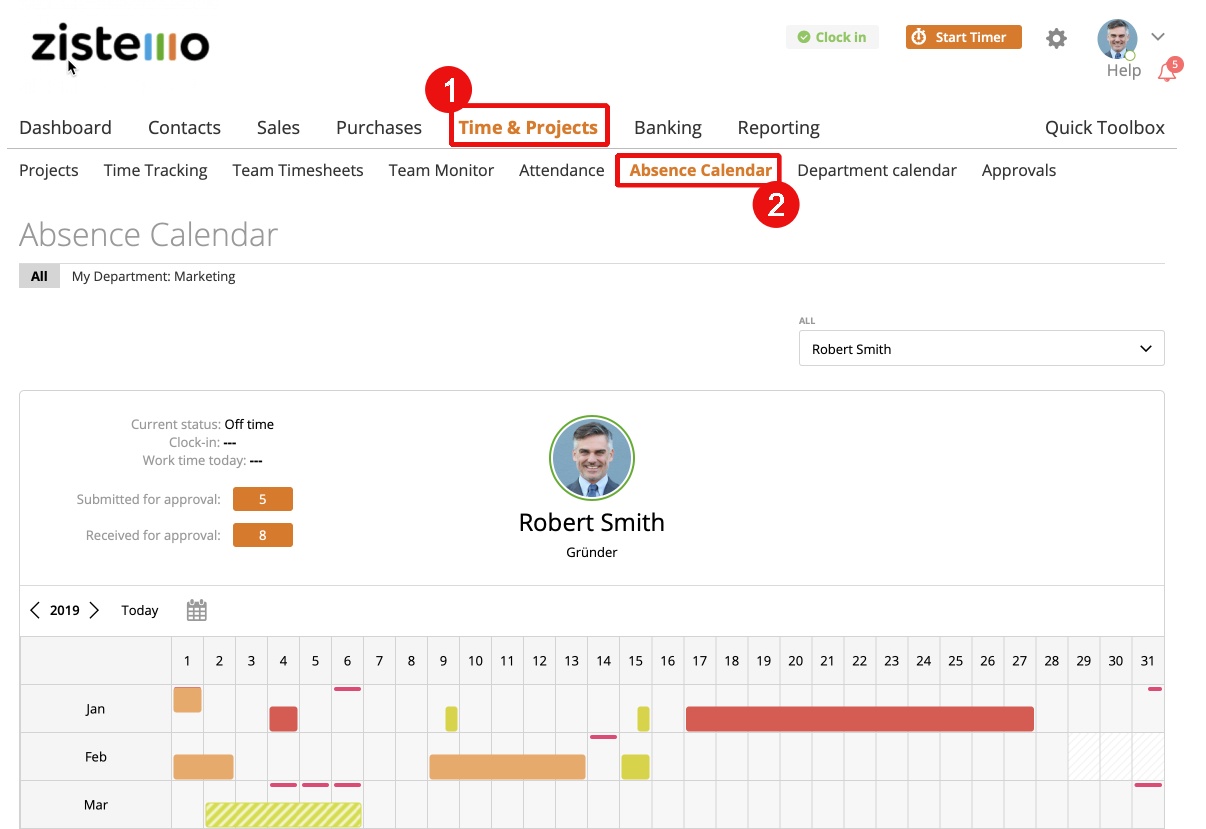Image resolution: width=1206 pixels, height=829 pixels.
Task: Click the Start Timer button
Action: pos(964,37)
